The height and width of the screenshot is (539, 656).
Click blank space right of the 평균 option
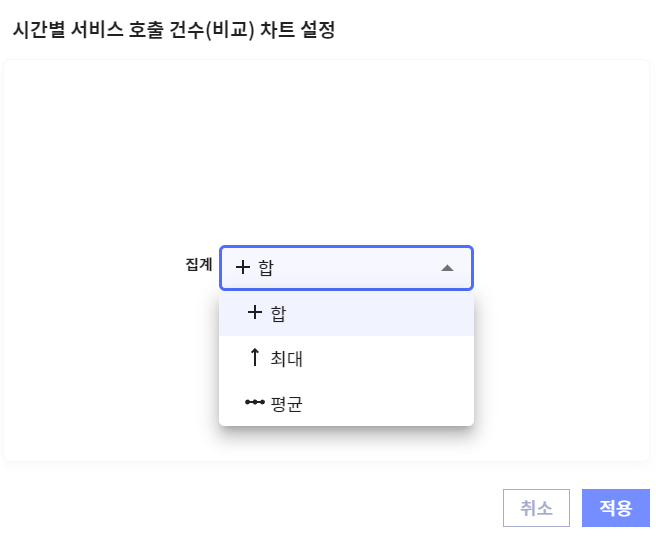[400, 404]
